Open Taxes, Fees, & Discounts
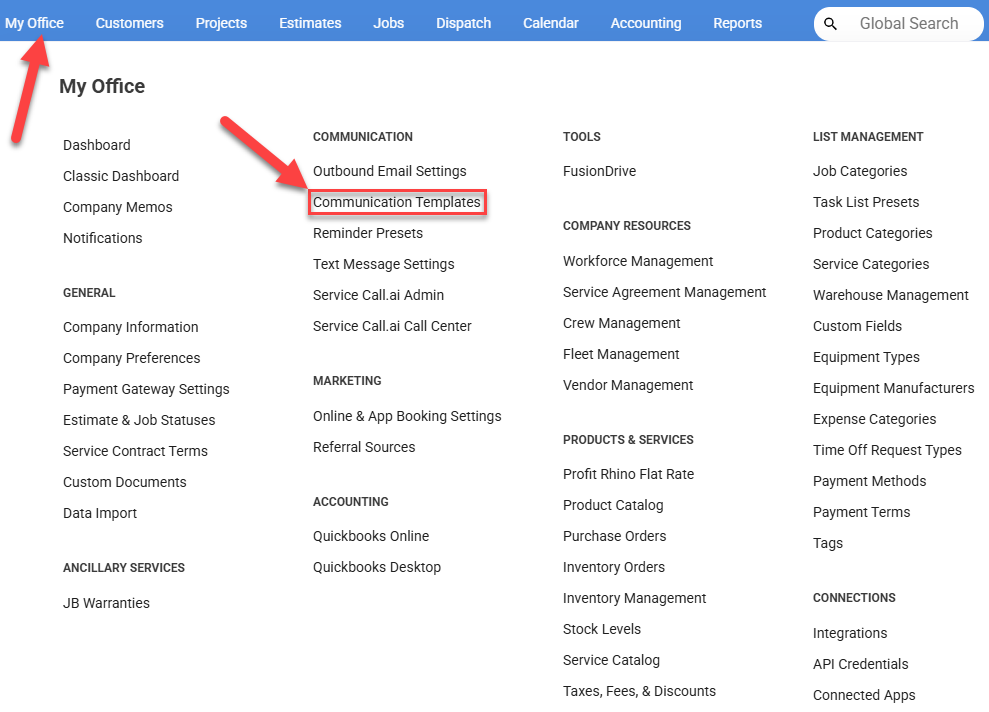The image size is (989, 712). (x=639, y=691)
